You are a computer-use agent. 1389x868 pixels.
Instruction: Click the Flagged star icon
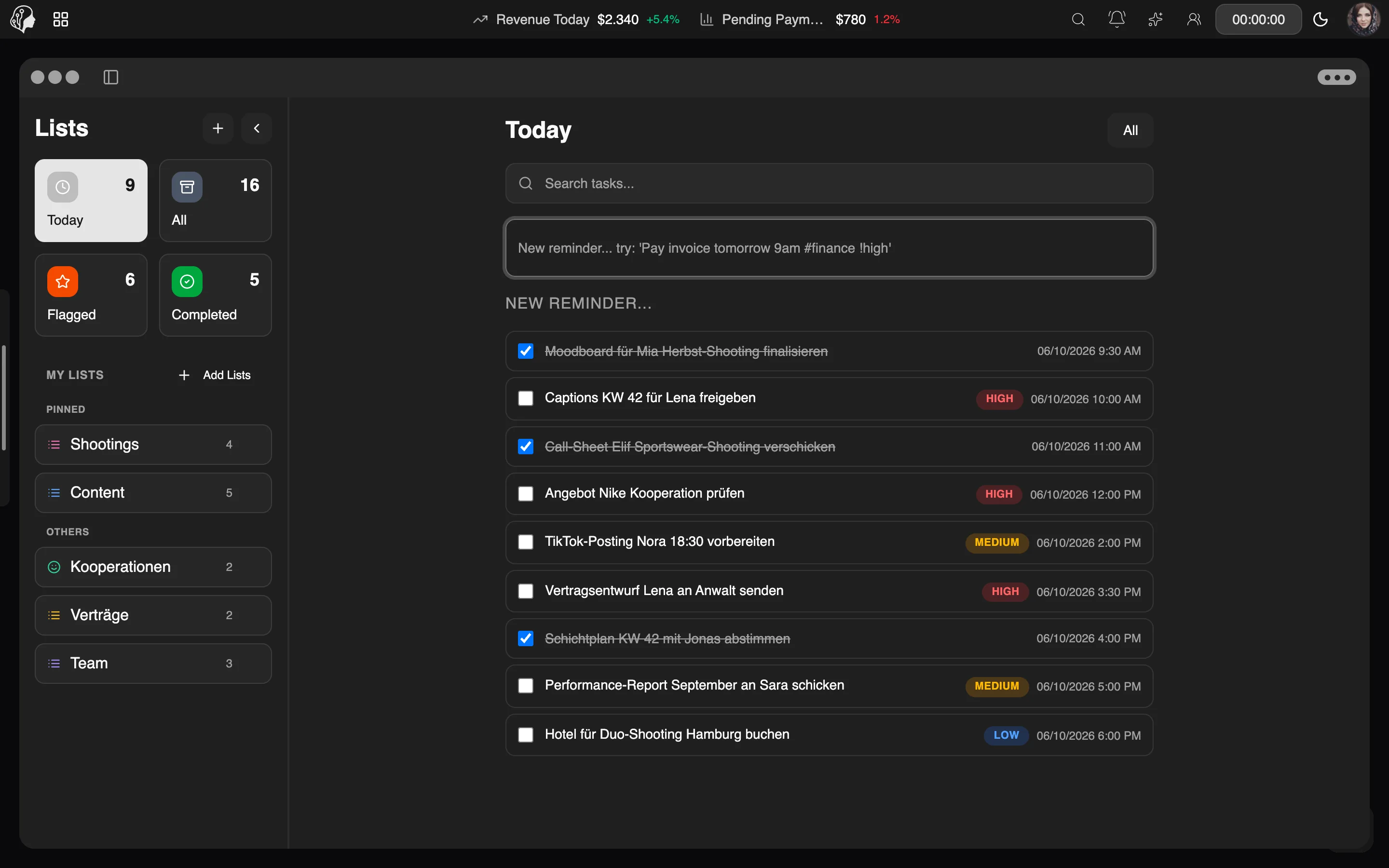coord(63,281)
